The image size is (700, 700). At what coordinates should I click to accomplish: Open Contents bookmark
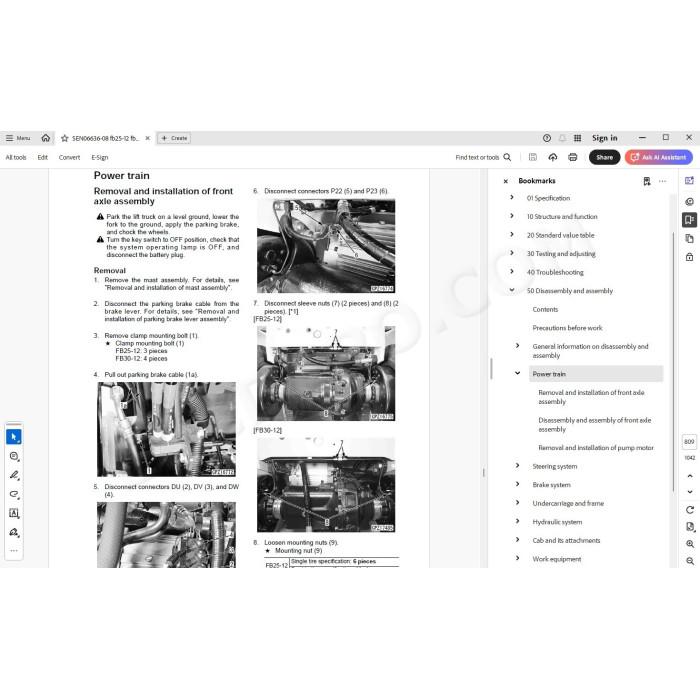[545, 309]
